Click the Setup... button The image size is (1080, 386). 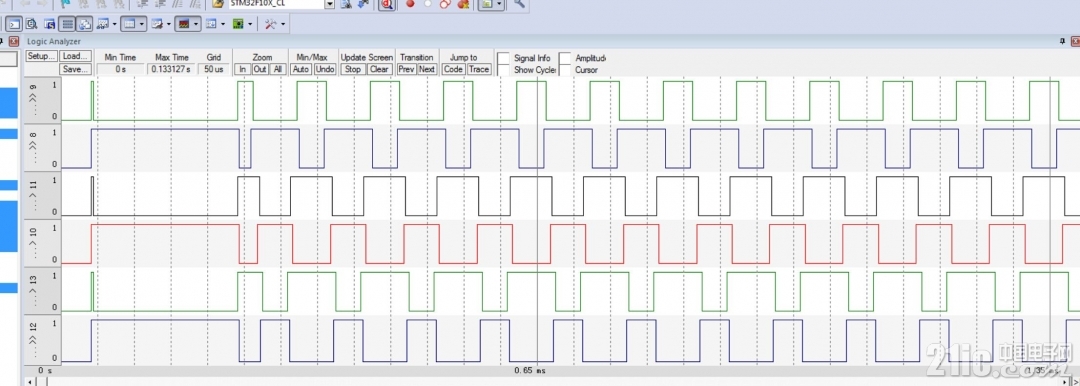41,57
